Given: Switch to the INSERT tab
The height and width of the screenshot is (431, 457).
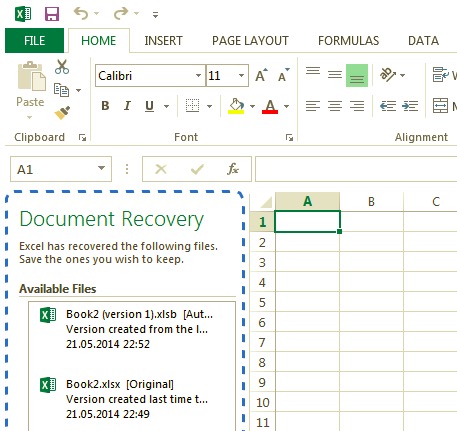Looking at the screenshot, I should tap(163, 41).
